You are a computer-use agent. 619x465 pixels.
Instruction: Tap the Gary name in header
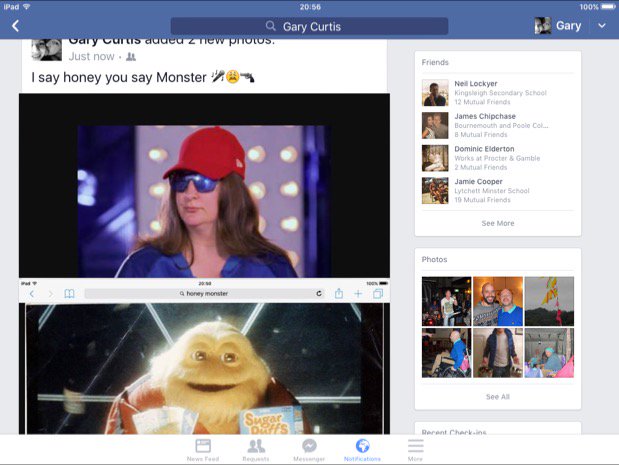click(x=568, y=26)
